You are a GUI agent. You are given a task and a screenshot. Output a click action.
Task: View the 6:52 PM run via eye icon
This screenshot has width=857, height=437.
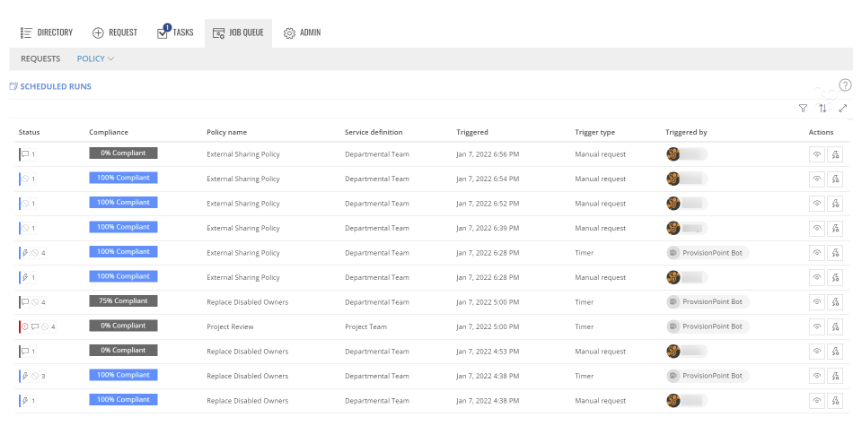(x=817, y=204)
